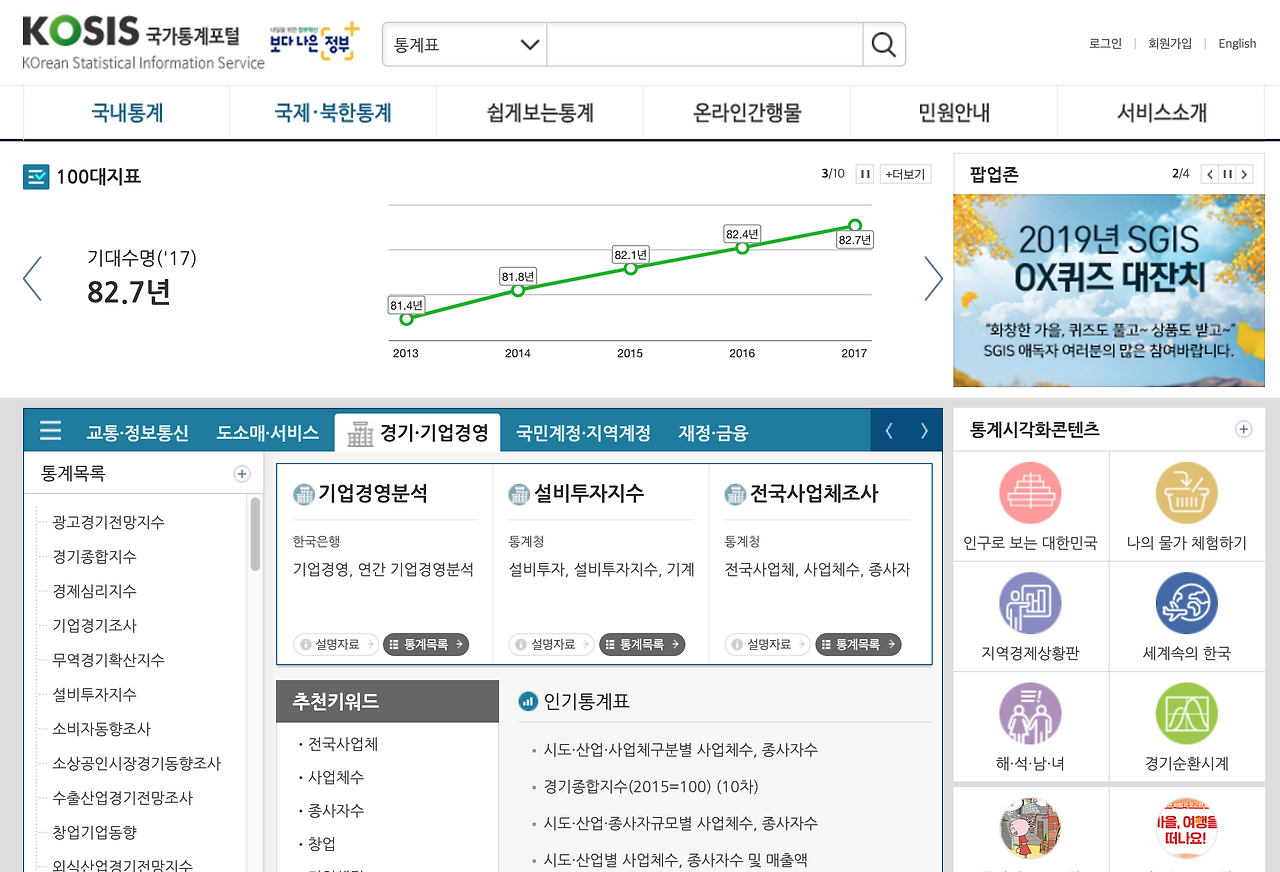Open the 2019년 SGIS OX퀴즈 banner
This screenshot has width=1280, height=872.
1109,290
